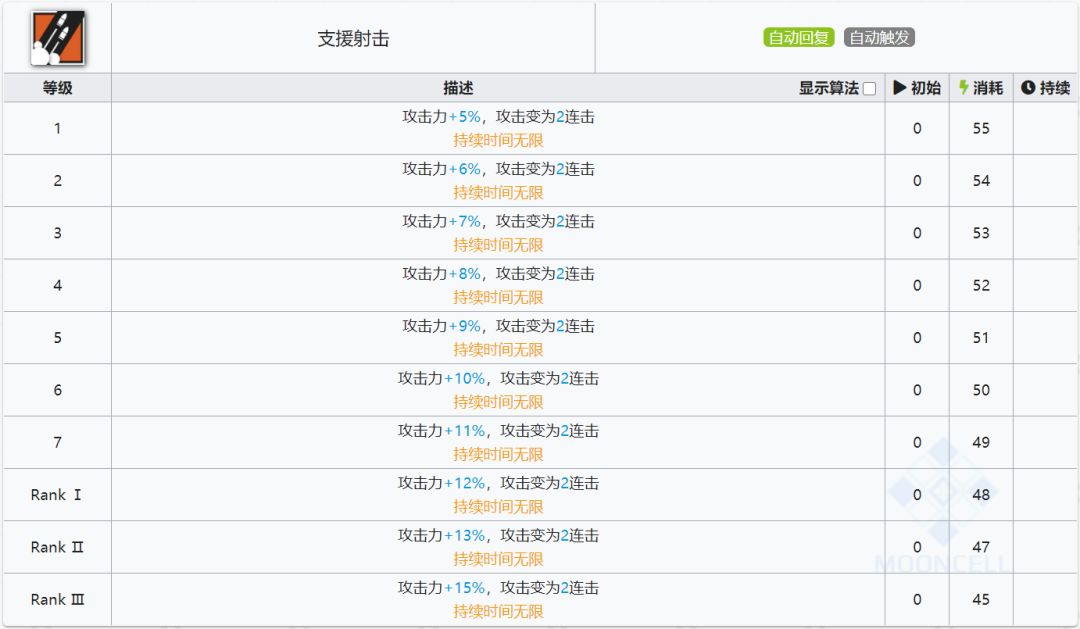Click the clock 持续 icon

coord(1028,88)
